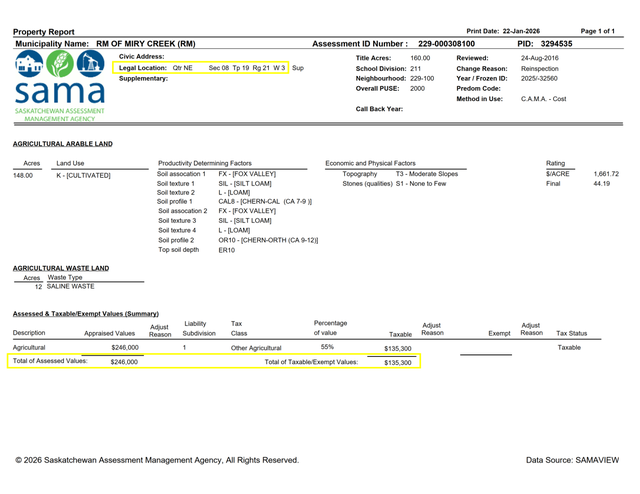
Task: Select the highlighted Legal Location field
Action: [x=205, y=68]
